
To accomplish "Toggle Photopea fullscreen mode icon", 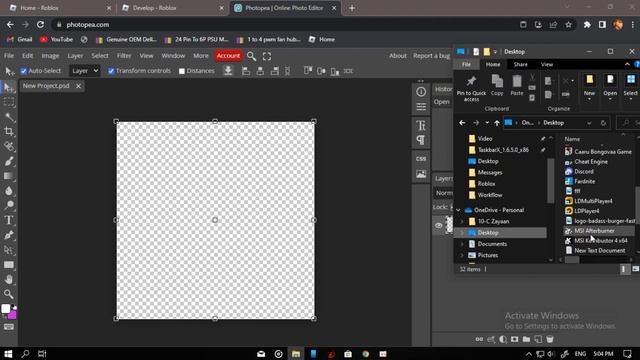I will point(267,56).
